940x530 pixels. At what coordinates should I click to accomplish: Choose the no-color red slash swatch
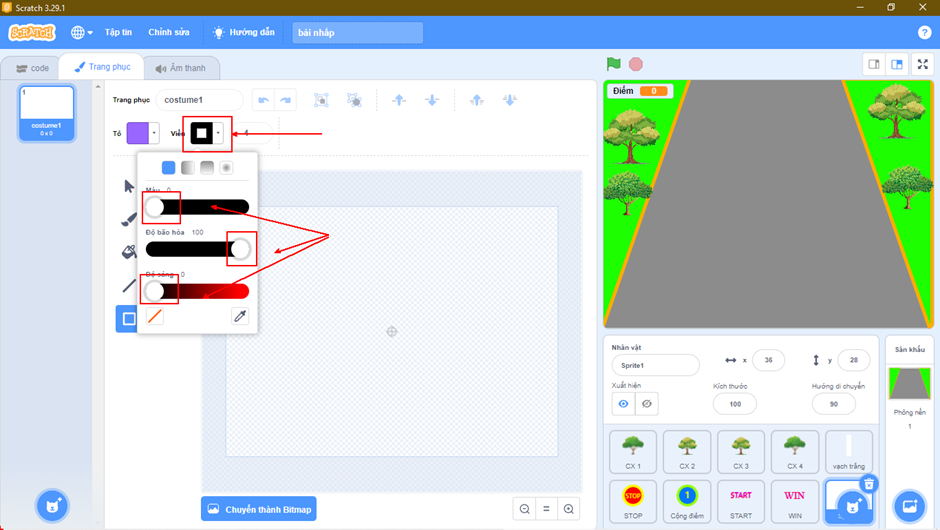[x=155, y=316]
